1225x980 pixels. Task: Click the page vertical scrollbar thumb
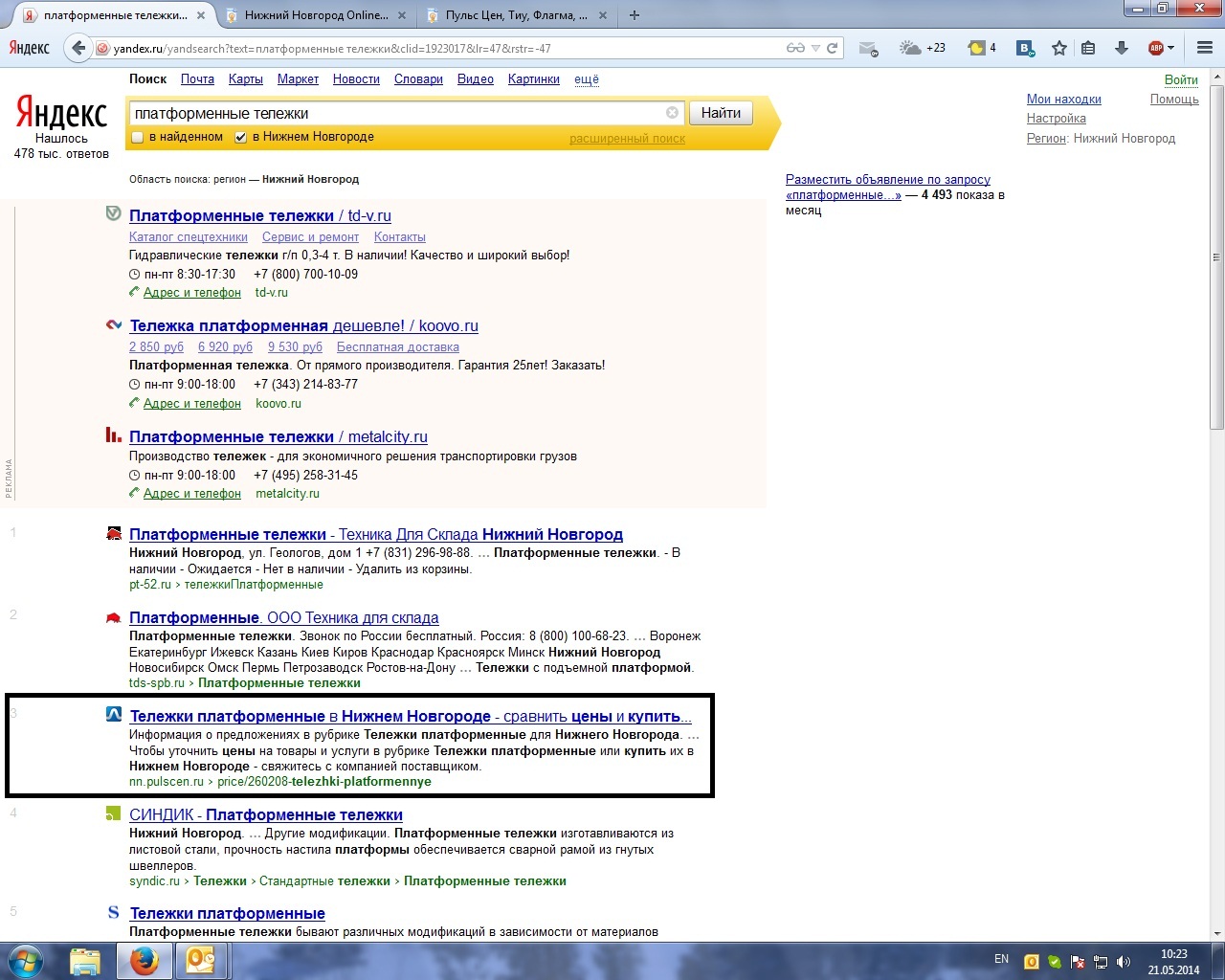tap(1216, 256)
